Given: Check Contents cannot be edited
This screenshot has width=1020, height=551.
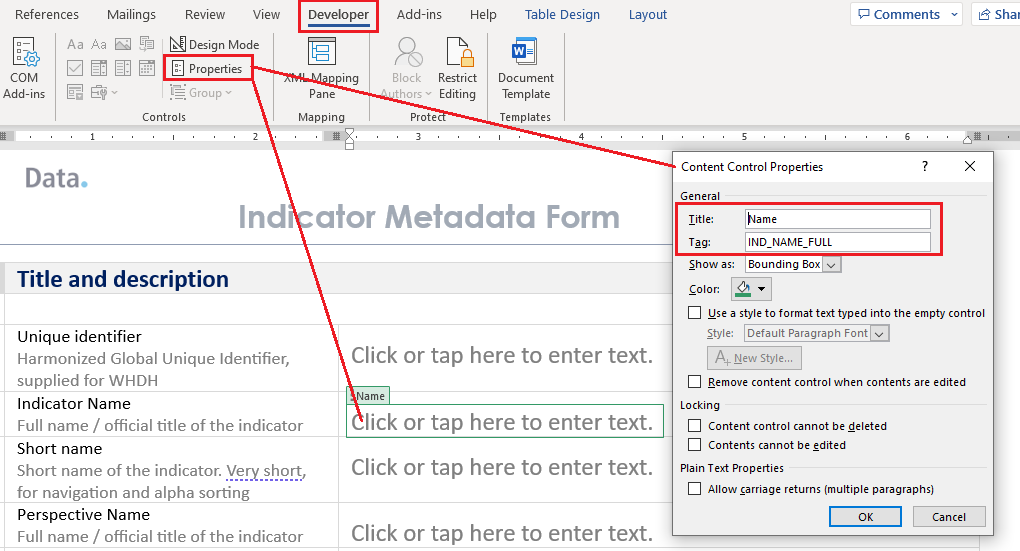Looking at the screenshot, I should pyautogui.click(x=695, y=445).
